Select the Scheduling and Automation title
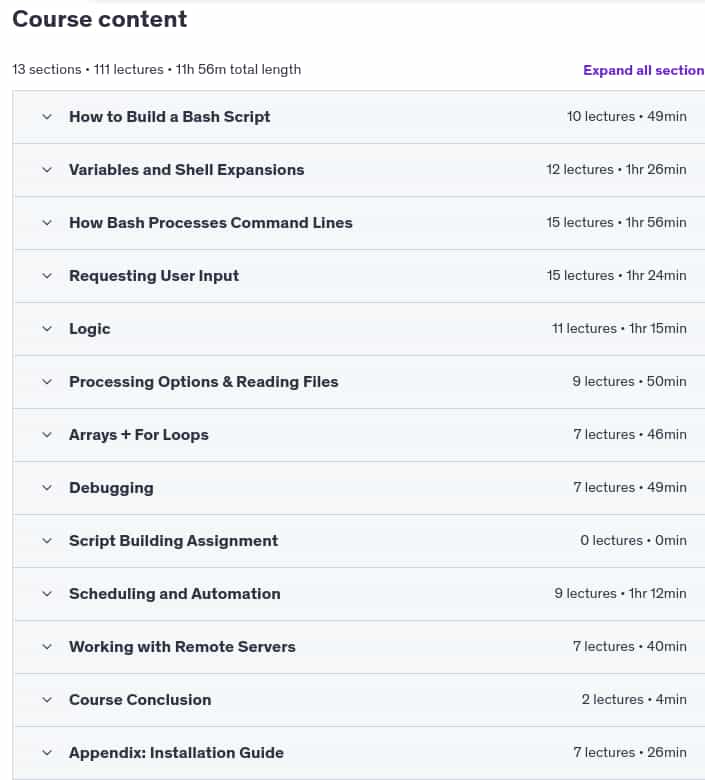 175,594
